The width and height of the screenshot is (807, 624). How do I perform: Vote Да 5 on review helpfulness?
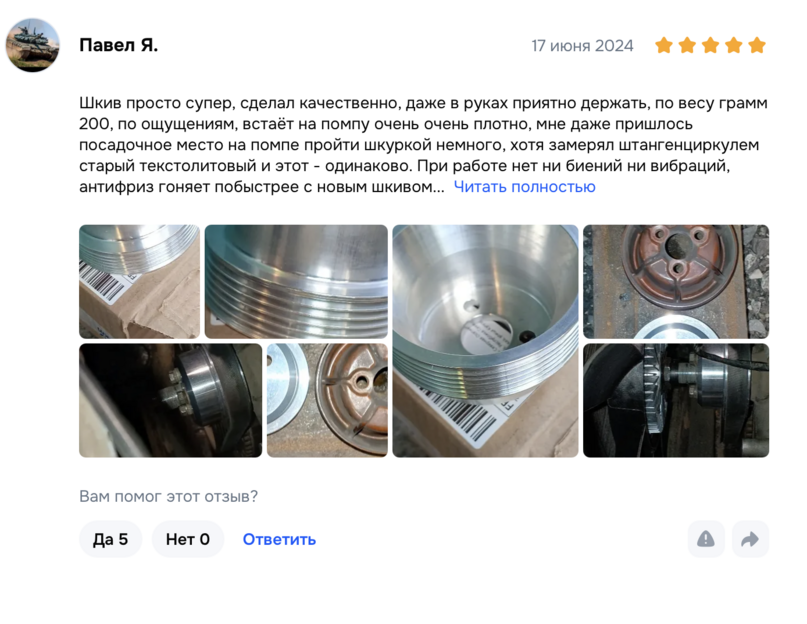click(110, 539)
